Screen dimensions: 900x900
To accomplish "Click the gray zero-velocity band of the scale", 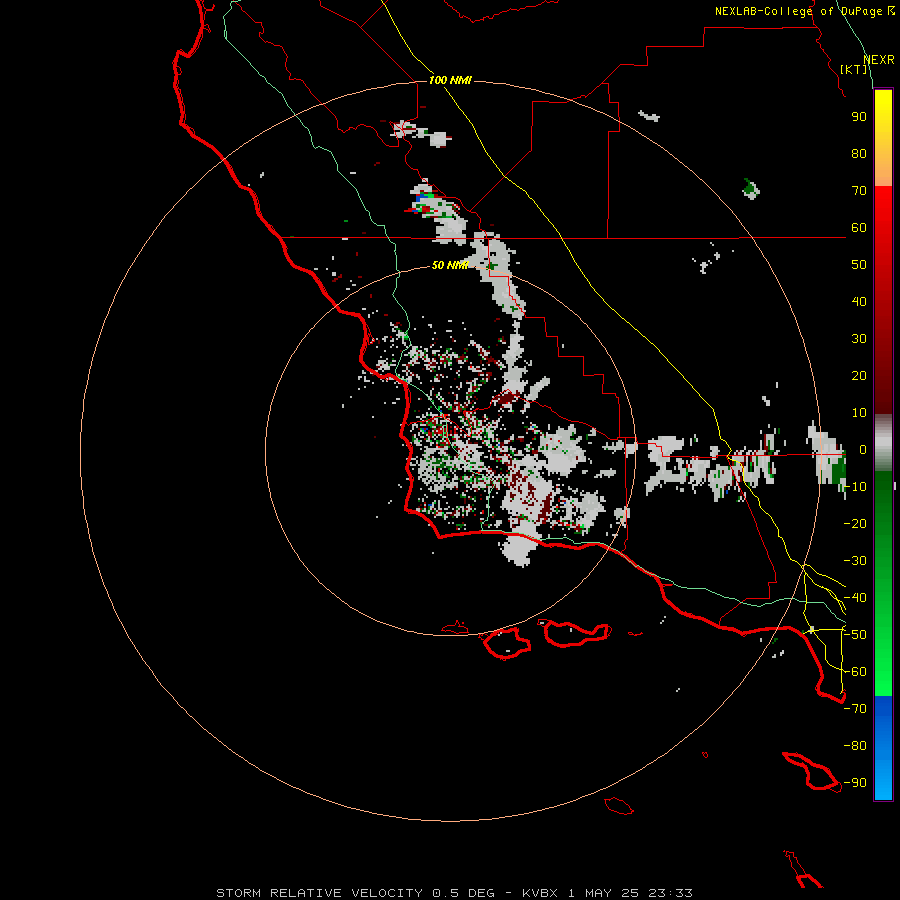I will point(883,443).
